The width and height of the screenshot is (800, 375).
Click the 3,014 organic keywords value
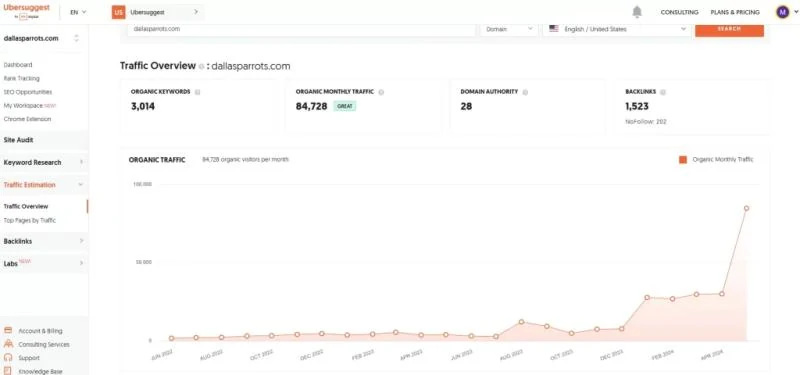[x=143, y=107]
